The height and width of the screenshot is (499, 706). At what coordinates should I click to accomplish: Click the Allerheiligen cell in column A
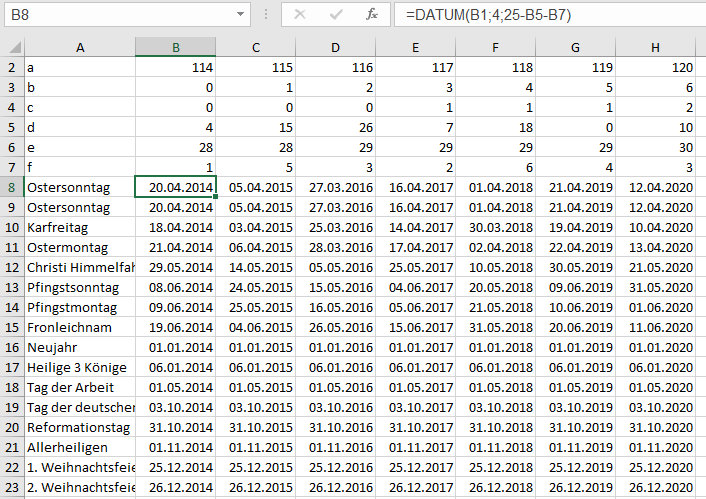click(80, 447)
